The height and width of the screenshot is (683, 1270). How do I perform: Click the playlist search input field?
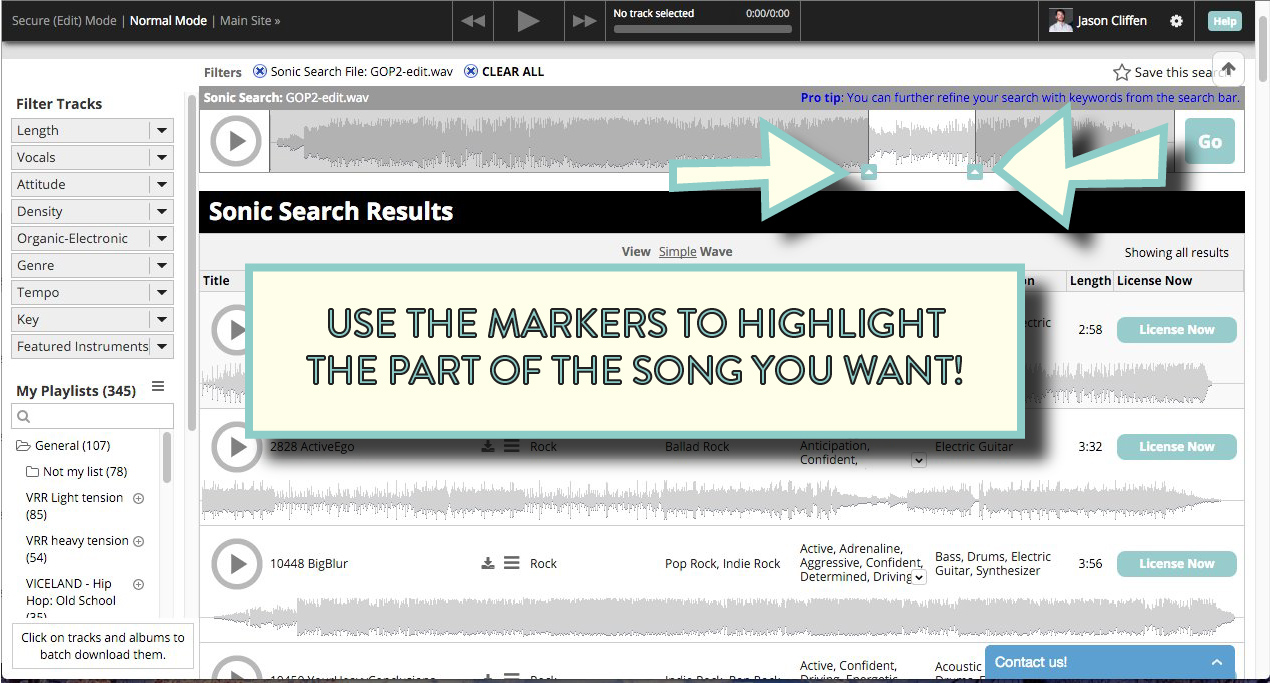[x=92, y=416]
